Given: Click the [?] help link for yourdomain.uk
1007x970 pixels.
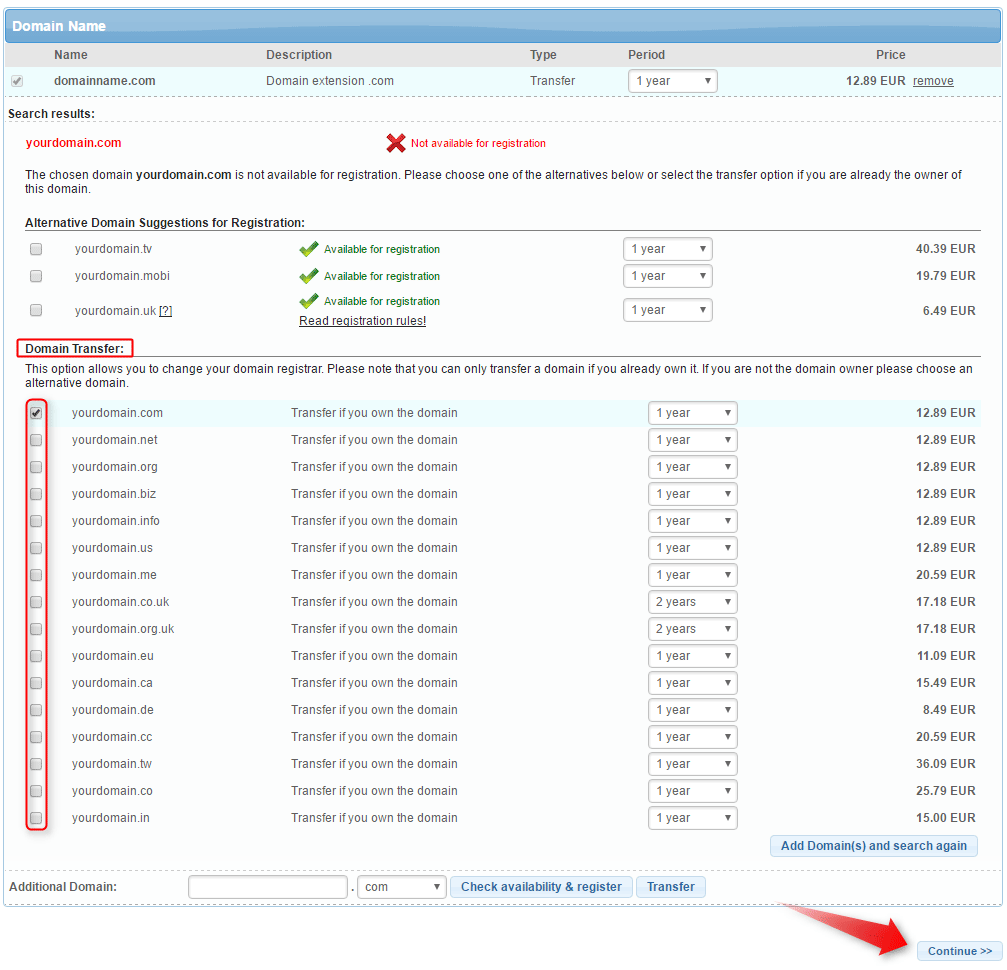Looking at the screenshot, I should click(x=166, y=311).
